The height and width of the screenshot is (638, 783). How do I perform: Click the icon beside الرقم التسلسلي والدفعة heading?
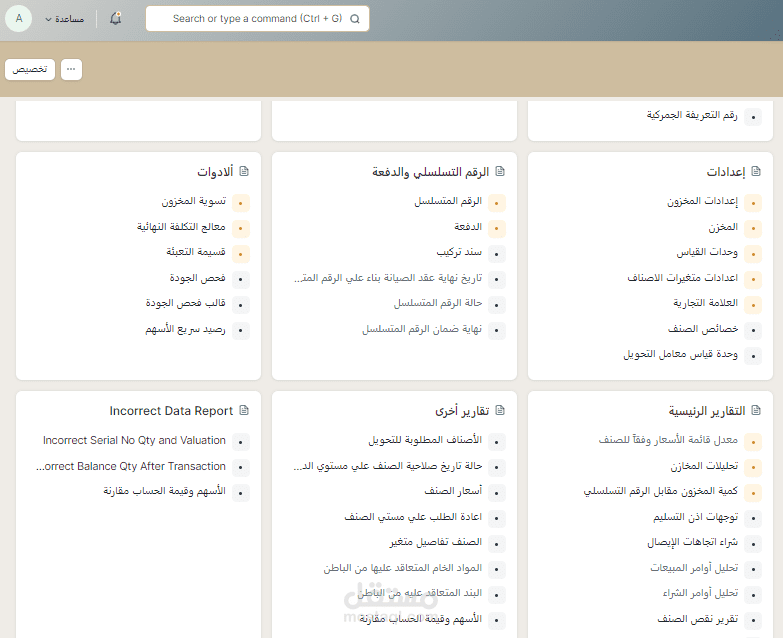500,171
